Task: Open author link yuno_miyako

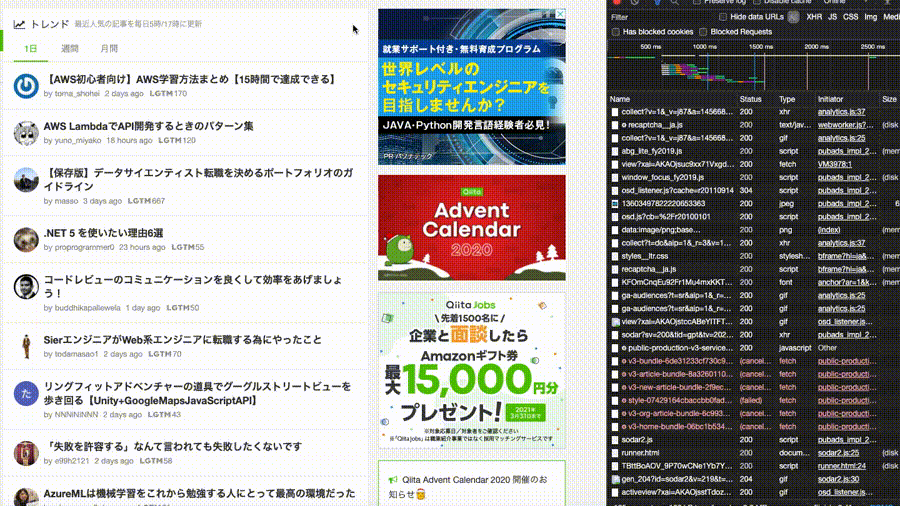Action: pyautogui.click(x=77, y=141)
